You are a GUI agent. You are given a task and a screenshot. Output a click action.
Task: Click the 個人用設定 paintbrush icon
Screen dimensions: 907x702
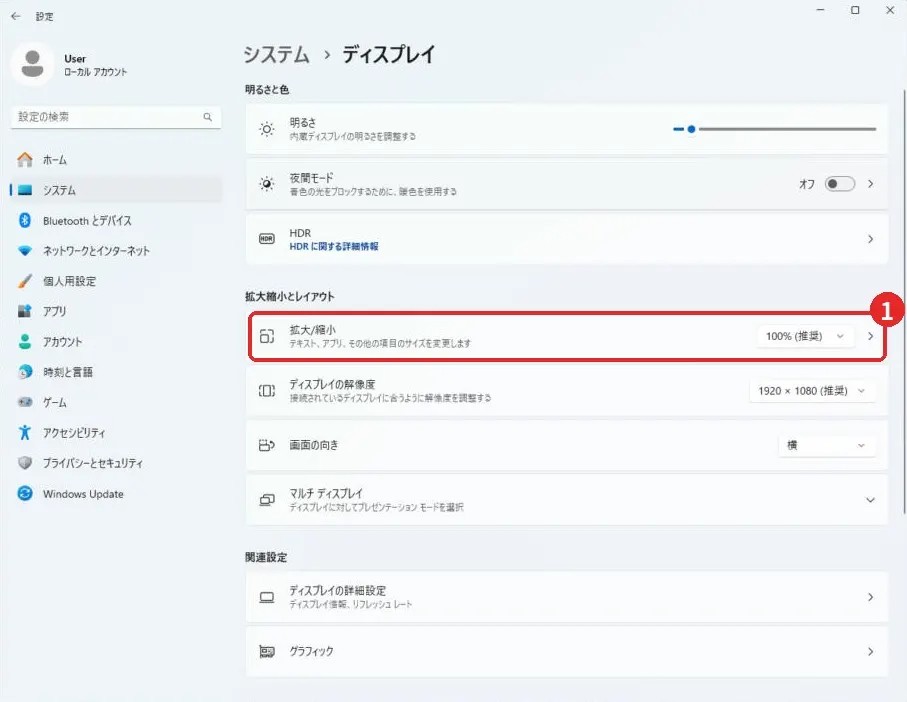(x=25, y=281)
